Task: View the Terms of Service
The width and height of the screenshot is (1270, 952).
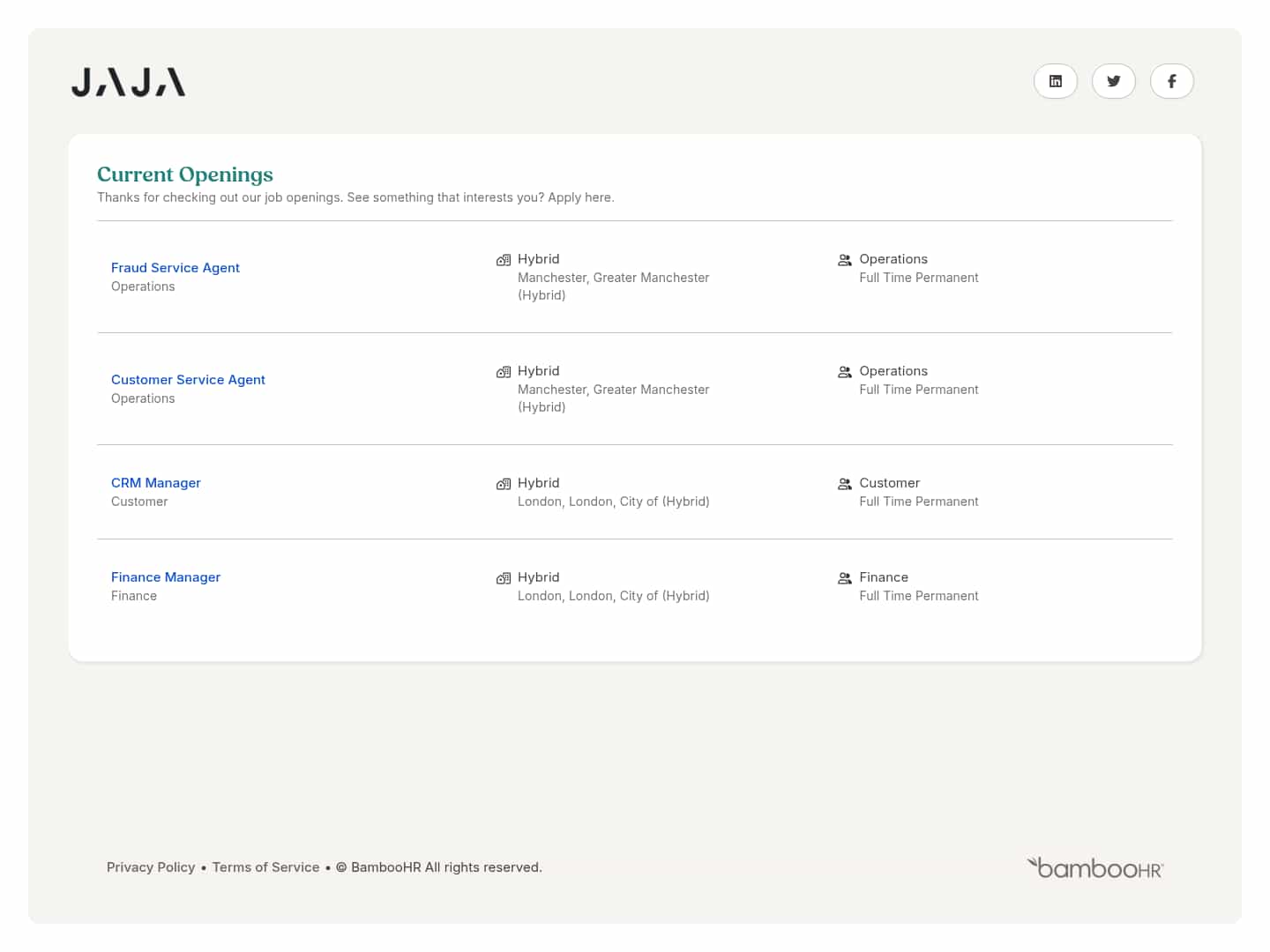Action: point(265,867)
